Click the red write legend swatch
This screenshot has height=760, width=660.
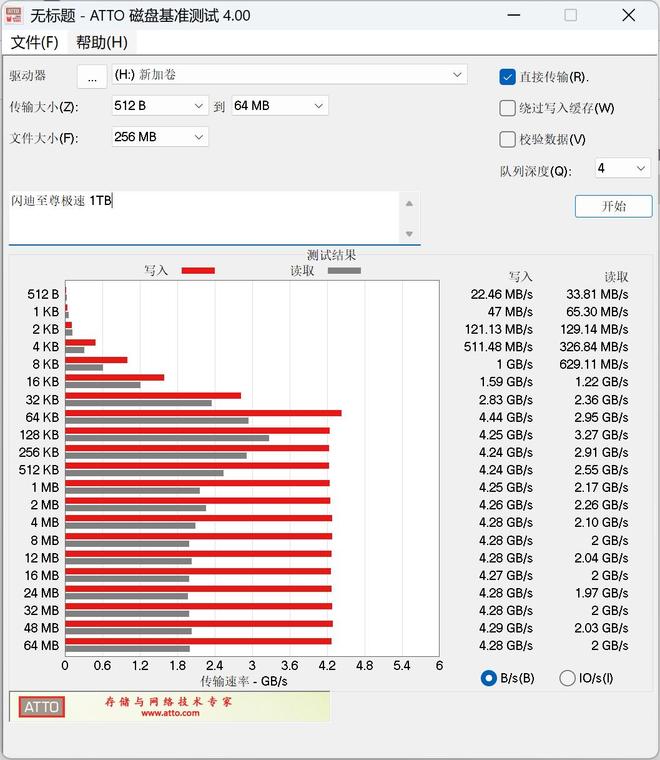click(x=197, y=270)
